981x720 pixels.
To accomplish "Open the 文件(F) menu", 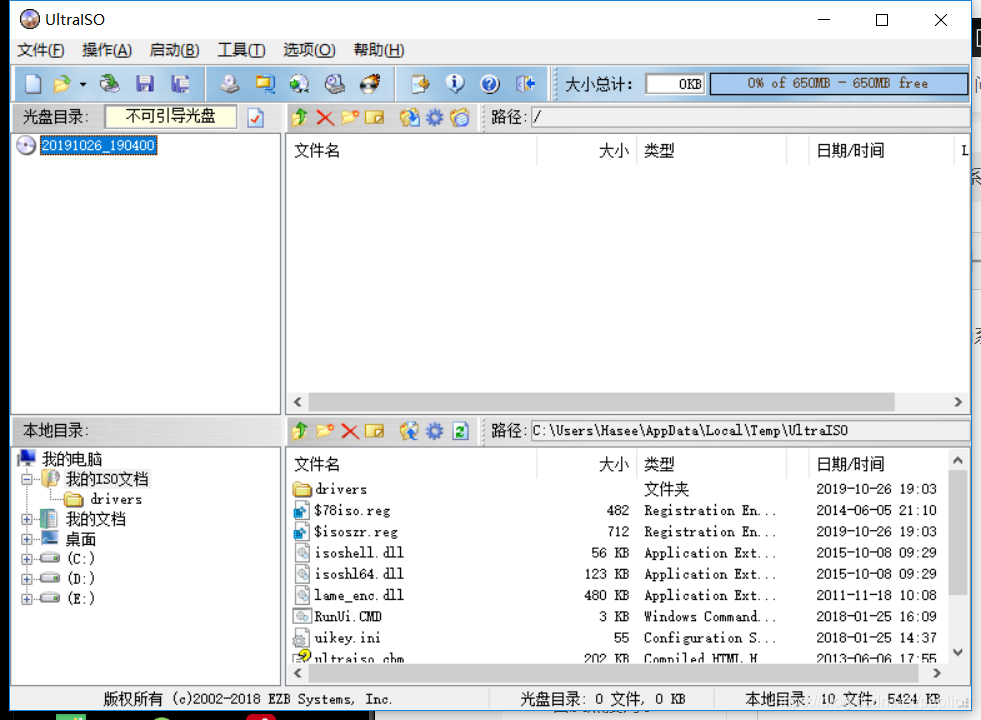I will coord(41,50).
